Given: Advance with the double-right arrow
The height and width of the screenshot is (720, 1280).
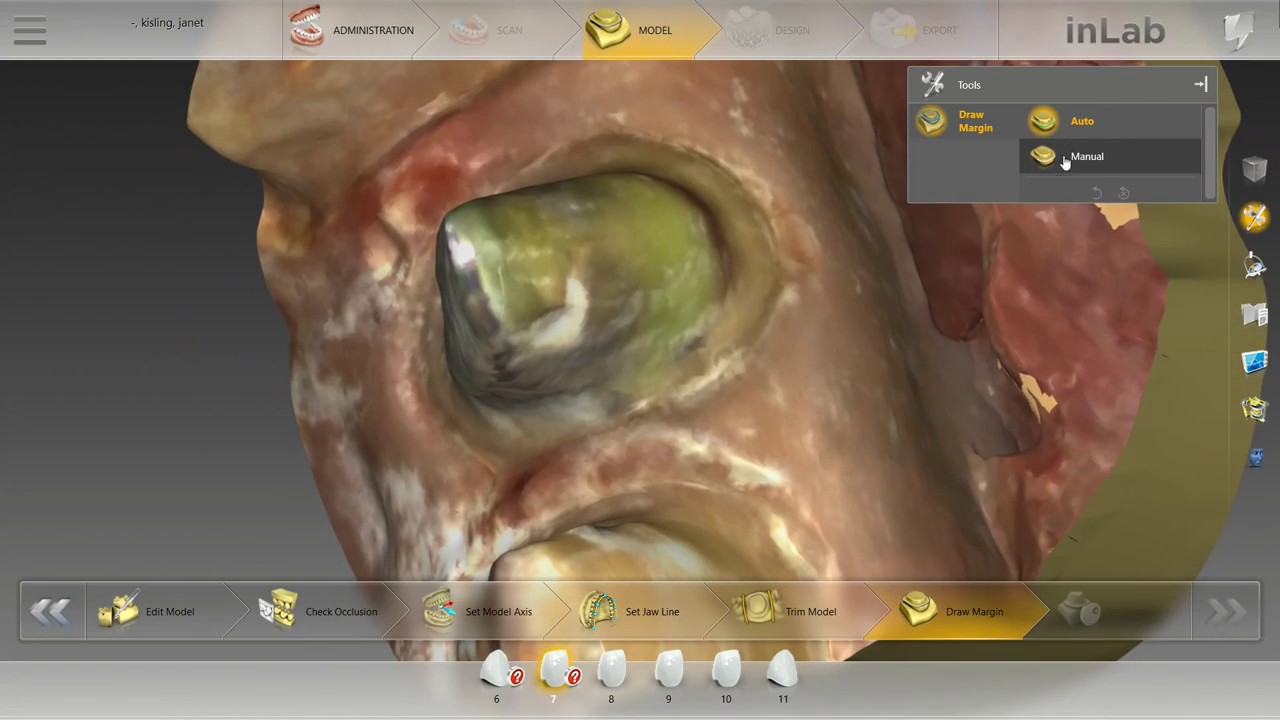Looking at the screenshot, I should 1226,611.
